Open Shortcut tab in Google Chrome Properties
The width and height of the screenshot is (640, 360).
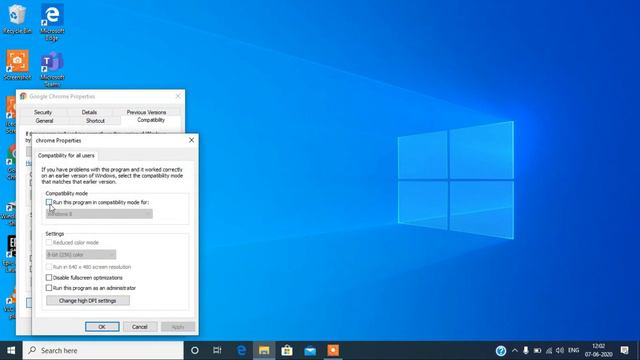[95, 121]
